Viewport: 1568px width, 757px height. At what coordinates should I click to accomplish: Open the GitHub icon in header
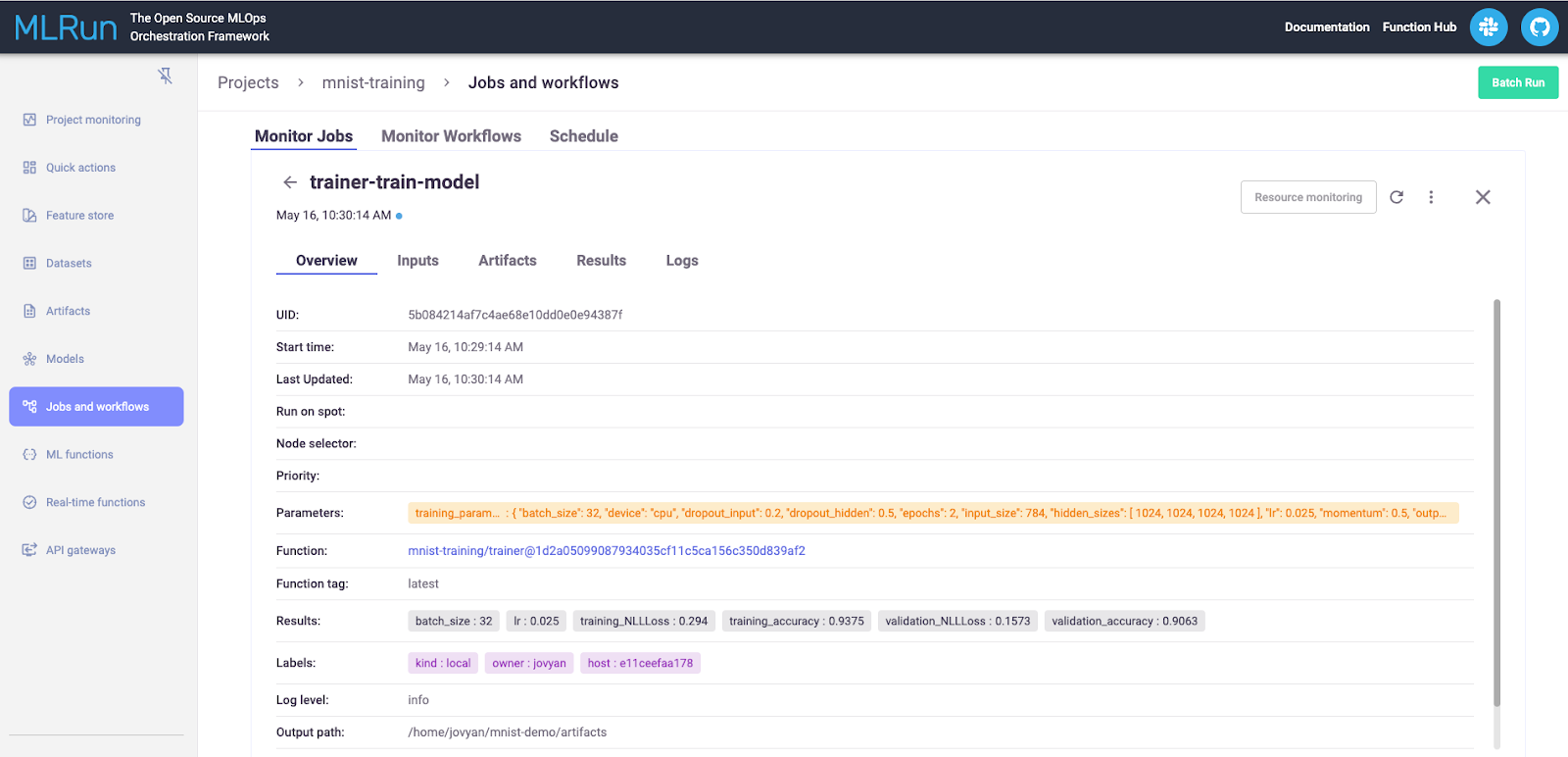point(1539,27)
